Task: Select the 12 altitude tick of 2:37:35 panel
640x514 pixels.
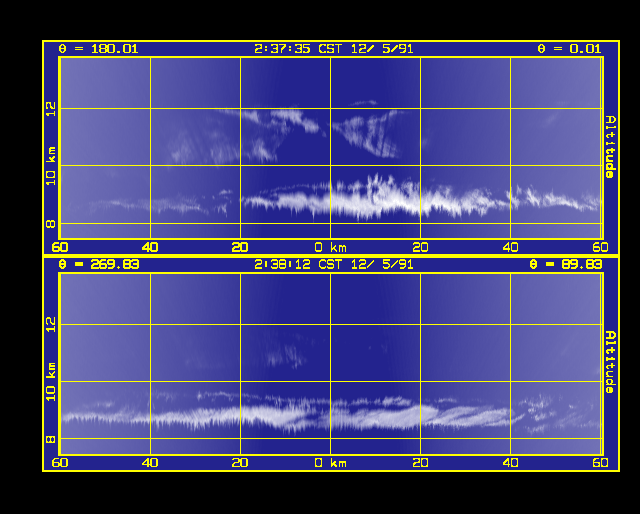Action: [51, 109]
